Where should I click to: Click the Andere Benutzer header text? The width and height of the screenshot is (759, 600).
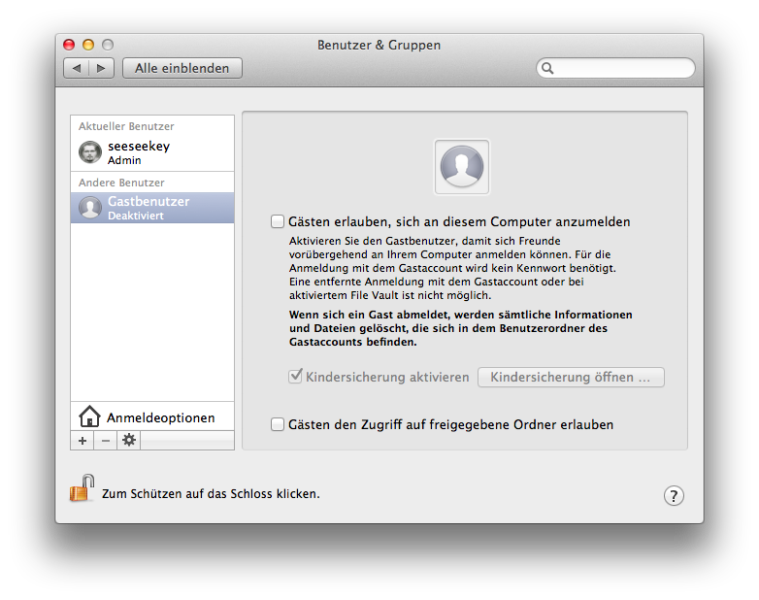tap(121, 182)
